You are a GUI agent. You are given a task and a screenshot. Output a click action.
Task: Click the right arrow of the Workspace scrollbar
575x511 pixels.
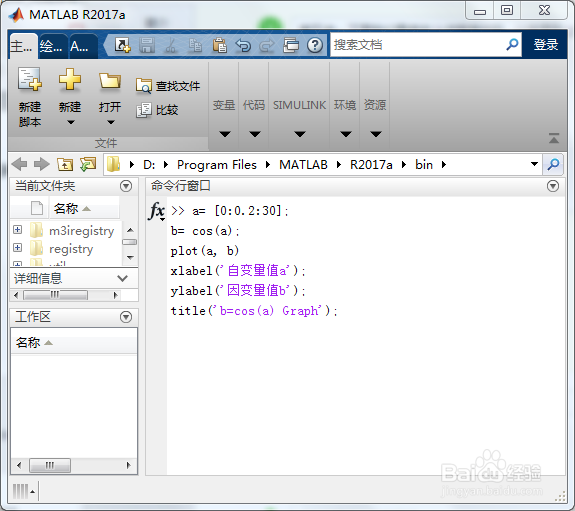[128, 465]
